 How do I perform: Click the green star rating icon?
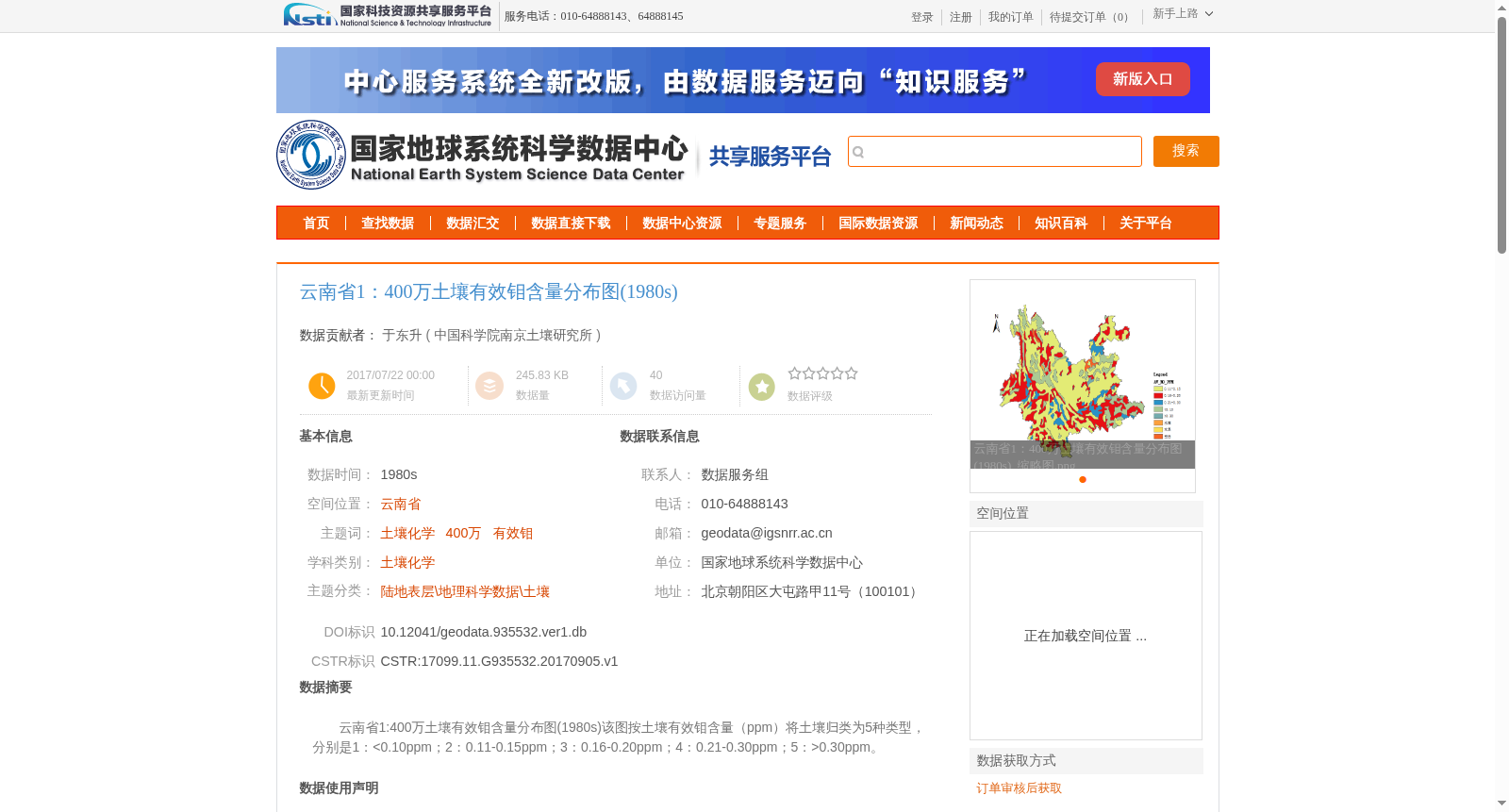[x=761, y=386]
